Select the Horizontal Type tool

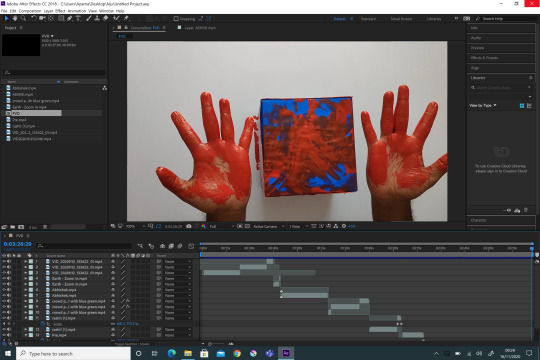78,18
